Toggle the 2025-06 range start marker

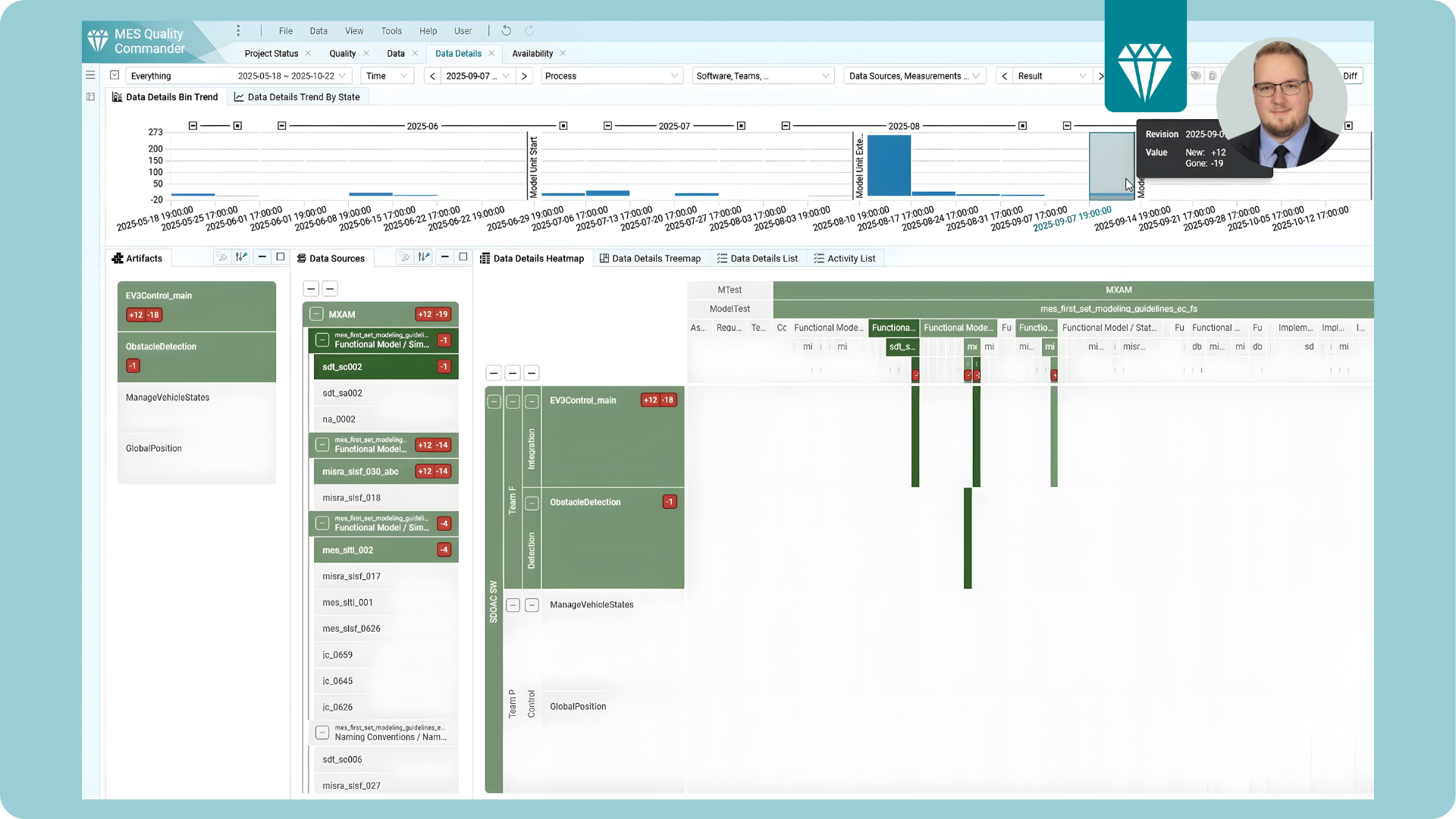[x=282, y=126]
